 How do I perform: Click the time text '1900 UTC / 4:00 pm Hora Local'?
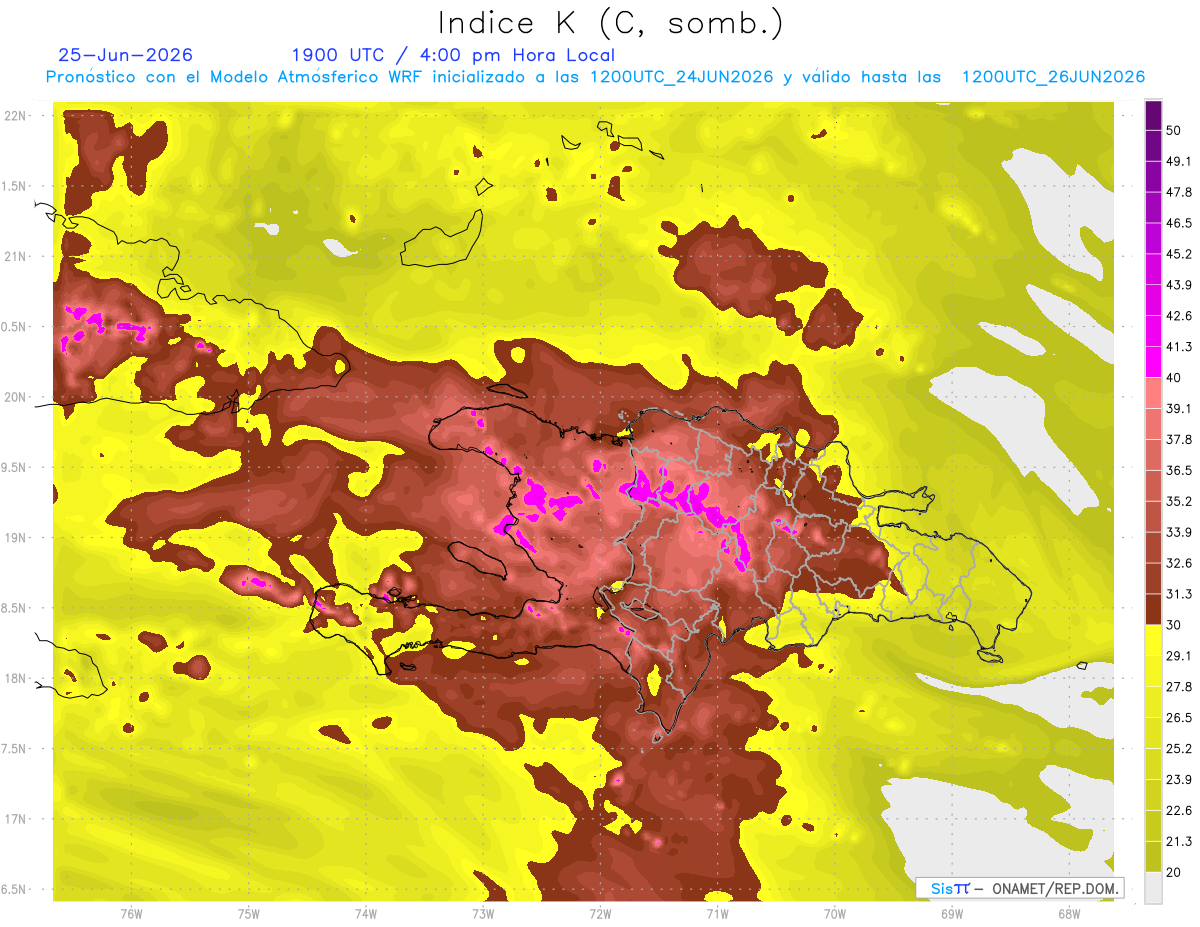tap(453, 55)
